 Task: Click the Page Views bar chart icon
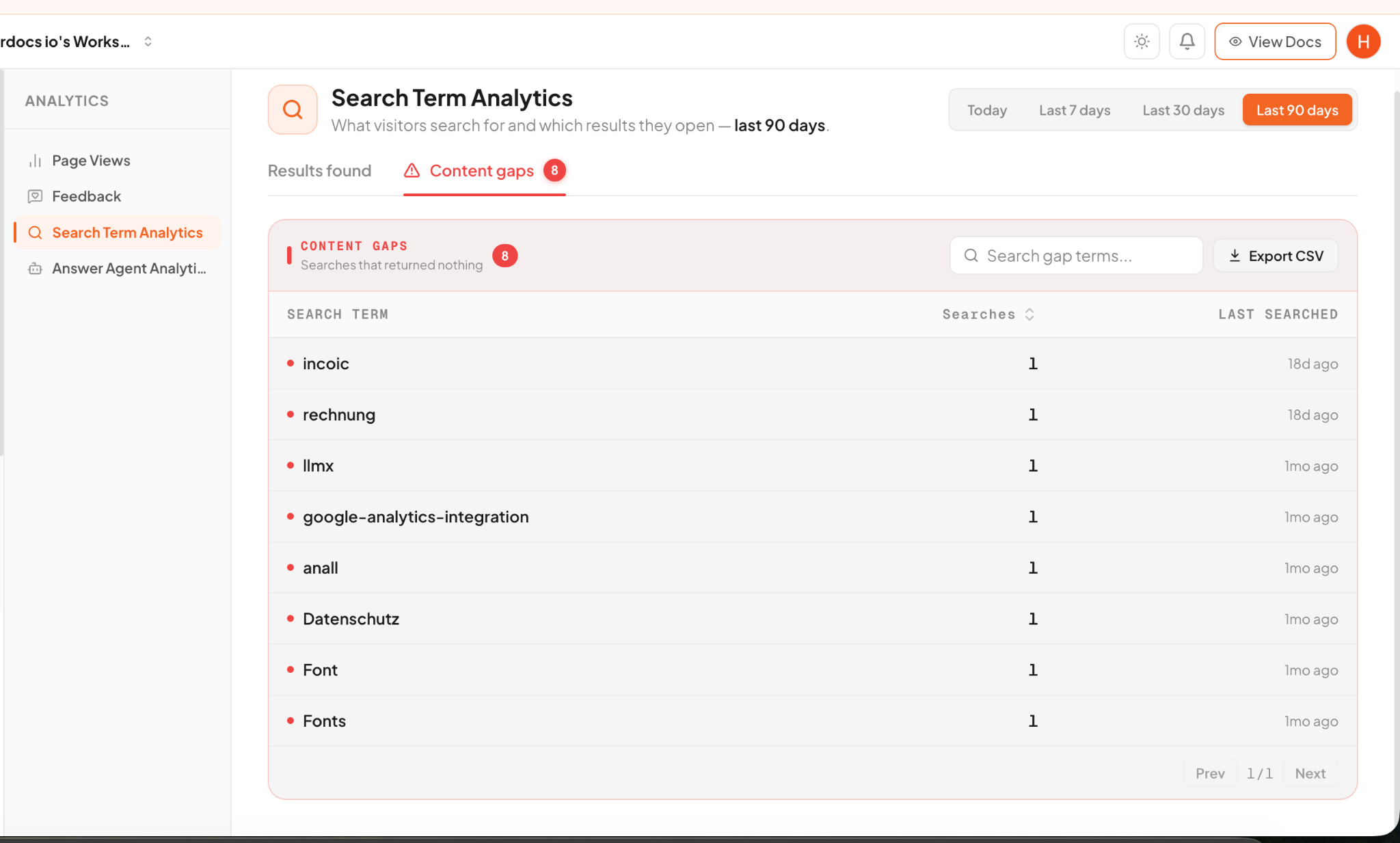(x=35, y=161)
